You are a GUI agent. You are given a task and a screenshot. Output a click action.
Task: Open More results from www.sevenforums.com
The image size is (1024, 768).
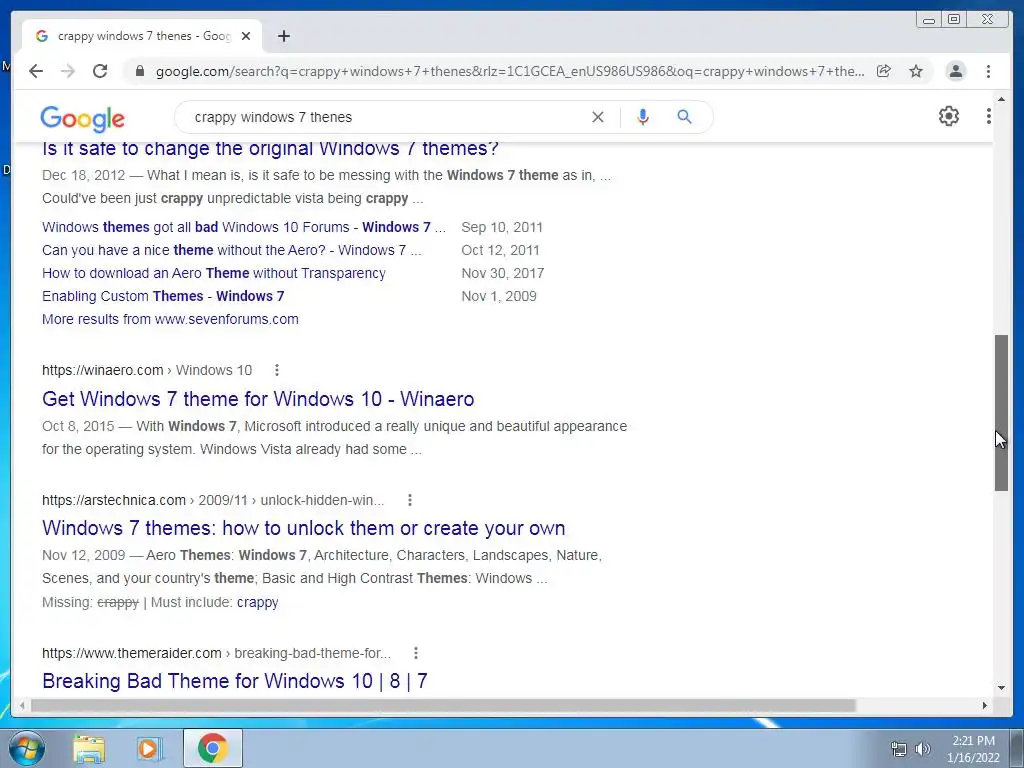[x=170, y=319]
